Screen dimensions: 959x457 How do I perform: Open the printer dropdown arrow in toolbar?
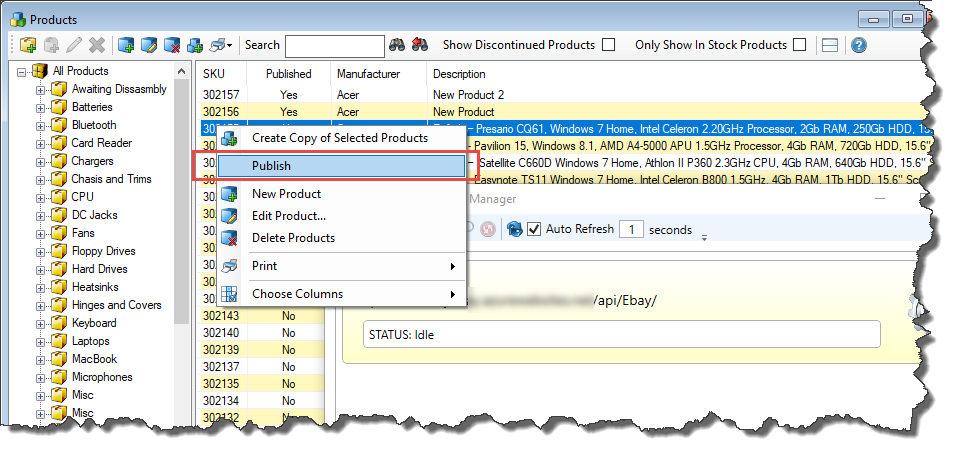(x=229, y=46)
